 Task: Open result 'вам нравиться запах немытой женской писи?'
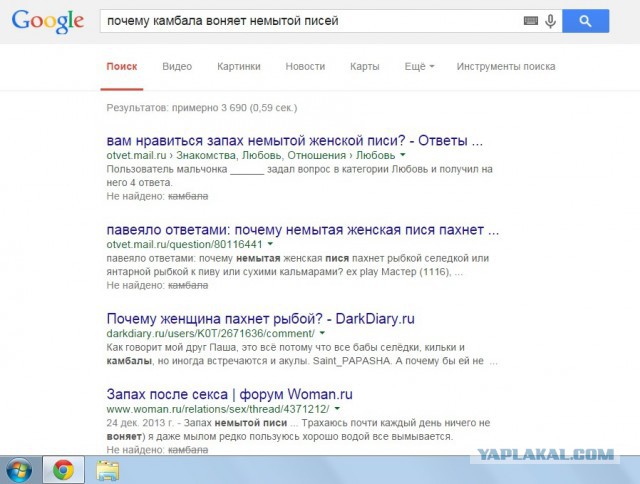point(295,141)
